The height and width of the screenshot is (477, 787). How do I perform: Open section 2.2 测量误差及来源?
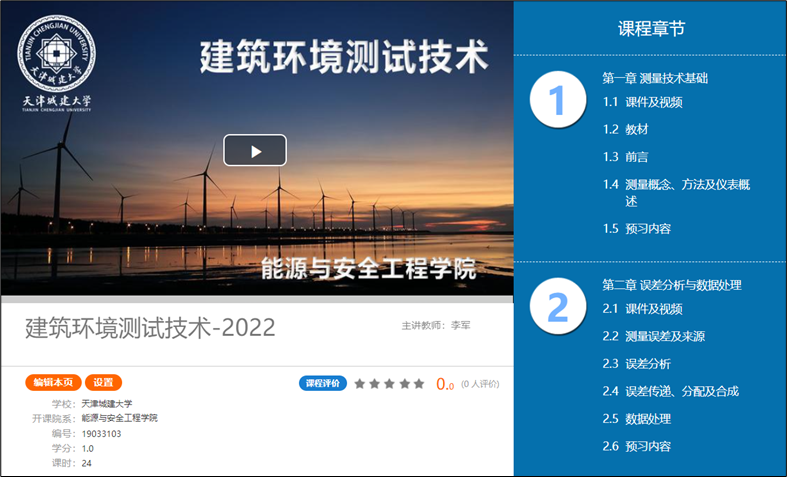[654, 336]
